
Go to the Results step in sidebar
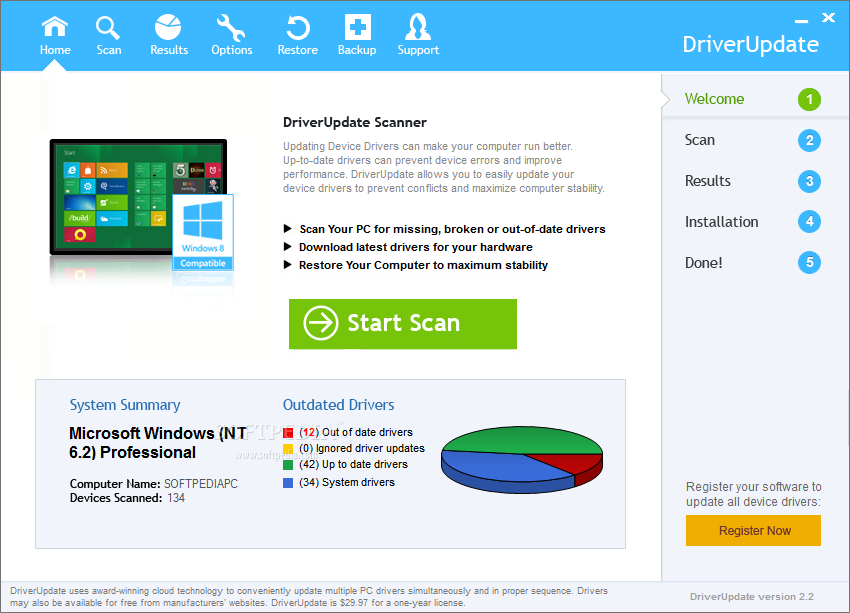coord(707,181)
